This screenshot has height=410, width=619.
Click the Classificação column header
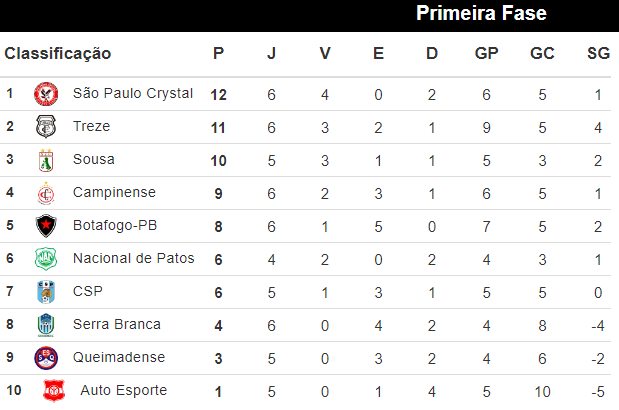(58, 53)
